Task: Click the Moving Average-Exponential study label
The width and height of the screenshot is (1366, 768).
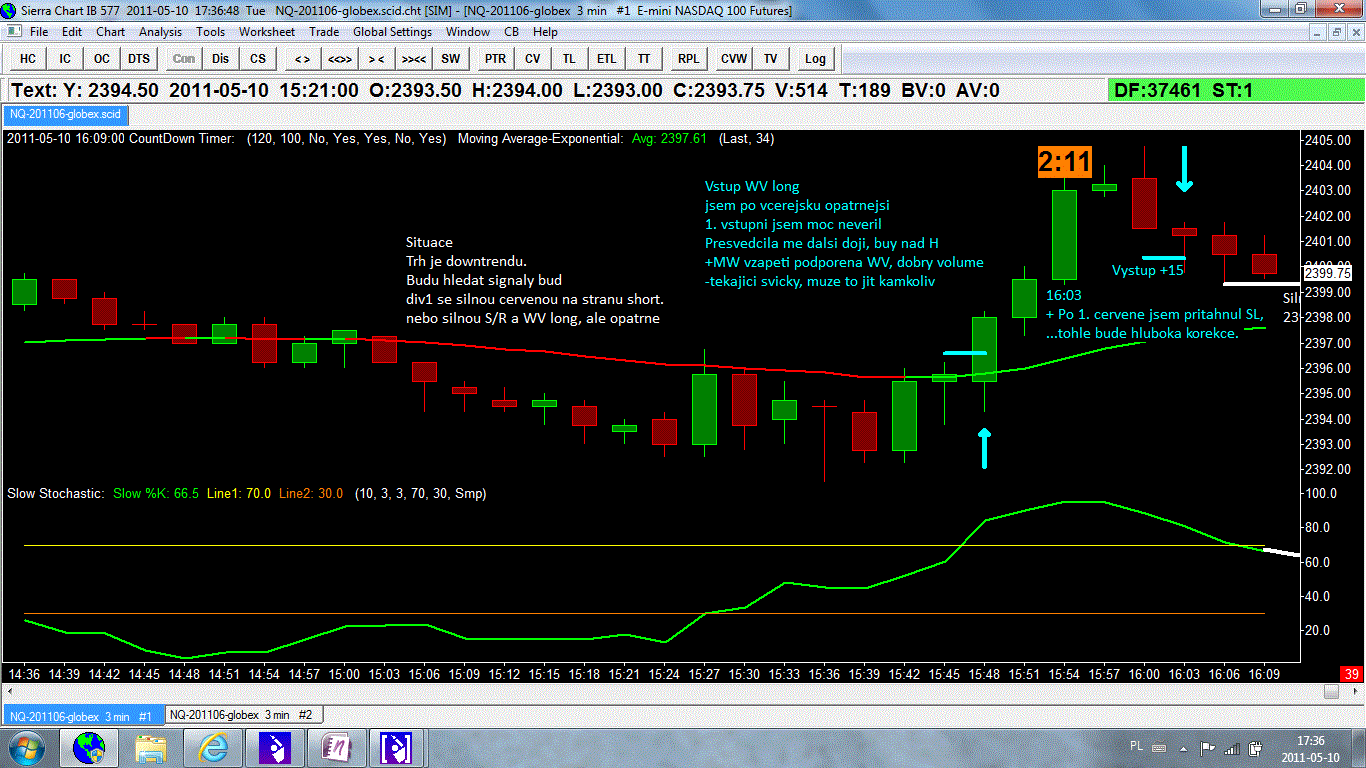Action: [x=540, y=139]
